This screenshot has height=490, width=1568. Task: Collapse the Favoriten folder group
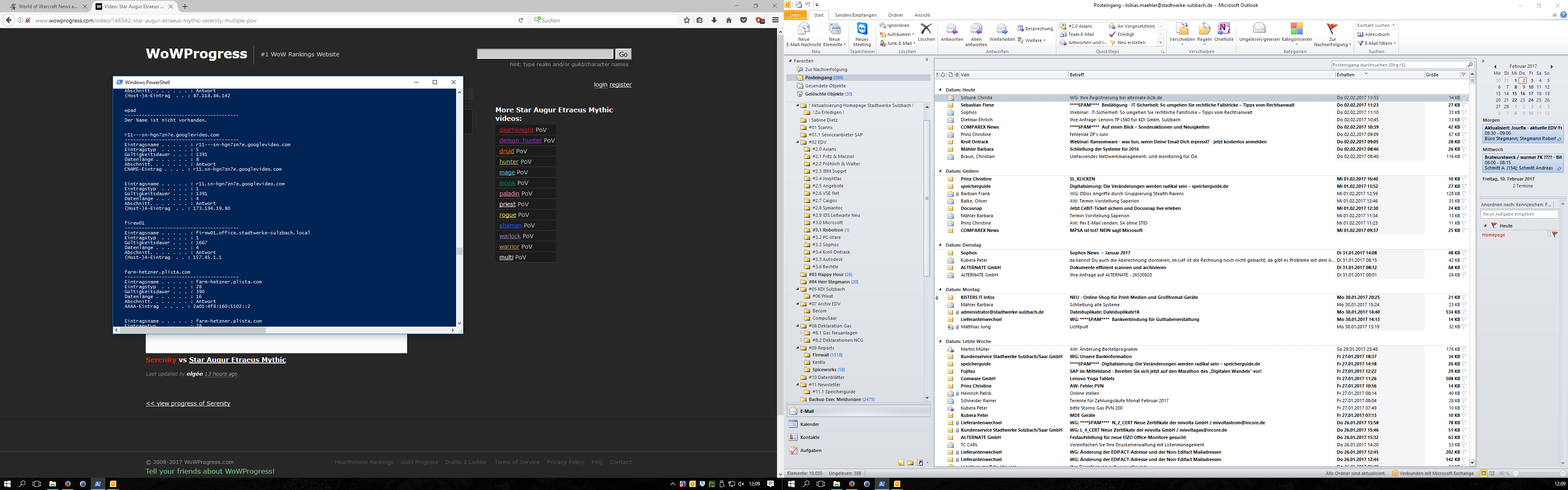tap(791, 61)
